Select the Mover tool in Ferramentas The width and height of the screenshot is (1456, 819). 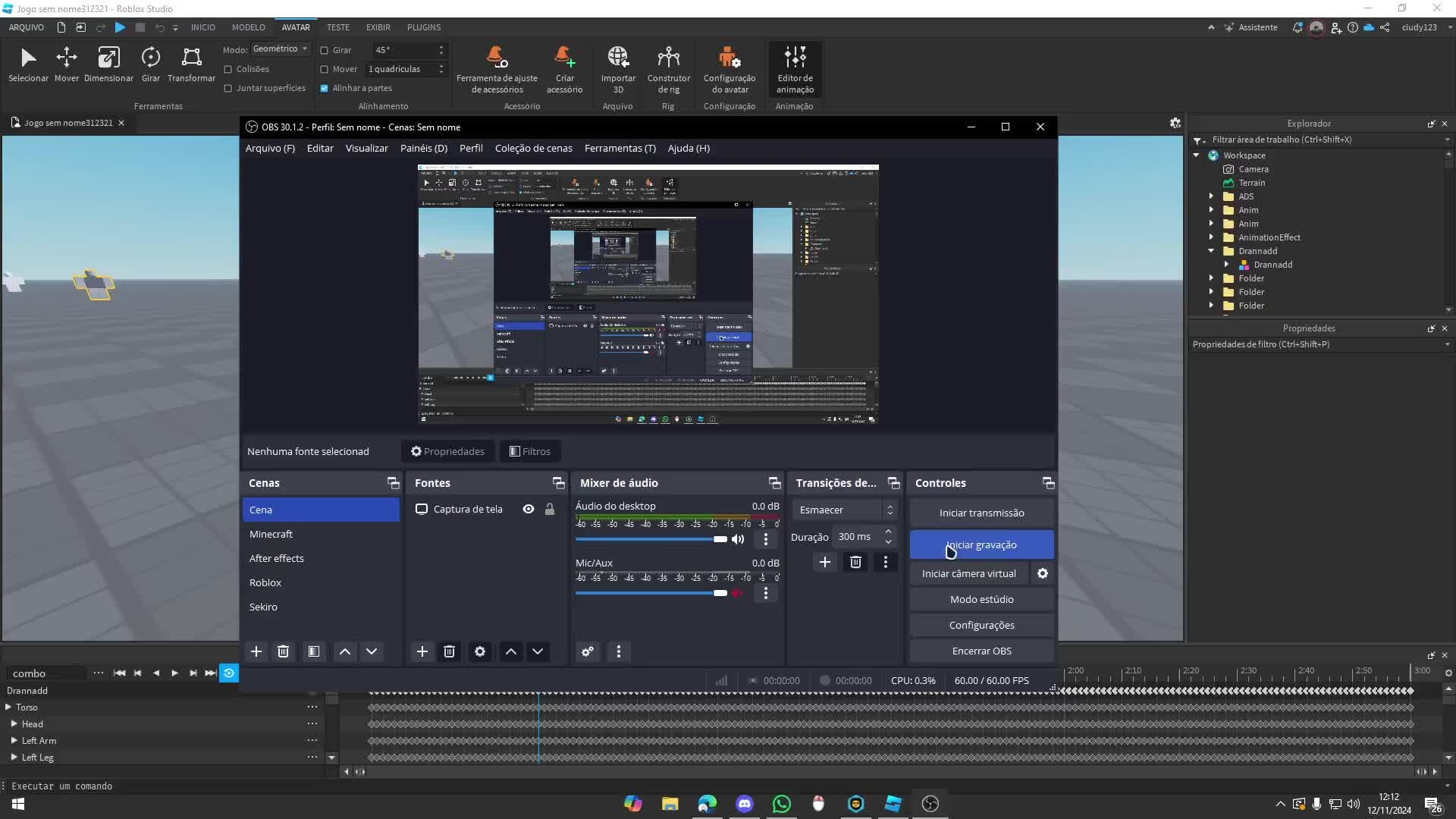tap(66, 64)
